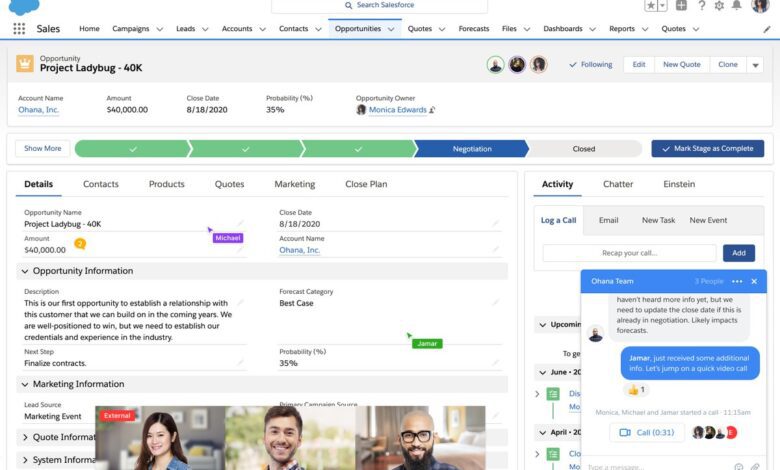Click Mark Stage as Complete
The height and width of the screenshot is (470, 780).
pos(707,149)
